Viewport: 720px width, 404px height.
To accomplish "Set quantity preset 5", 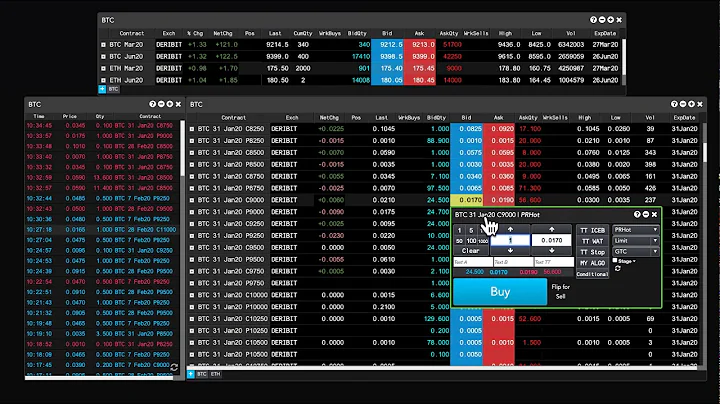I will (x=471, y=230).
